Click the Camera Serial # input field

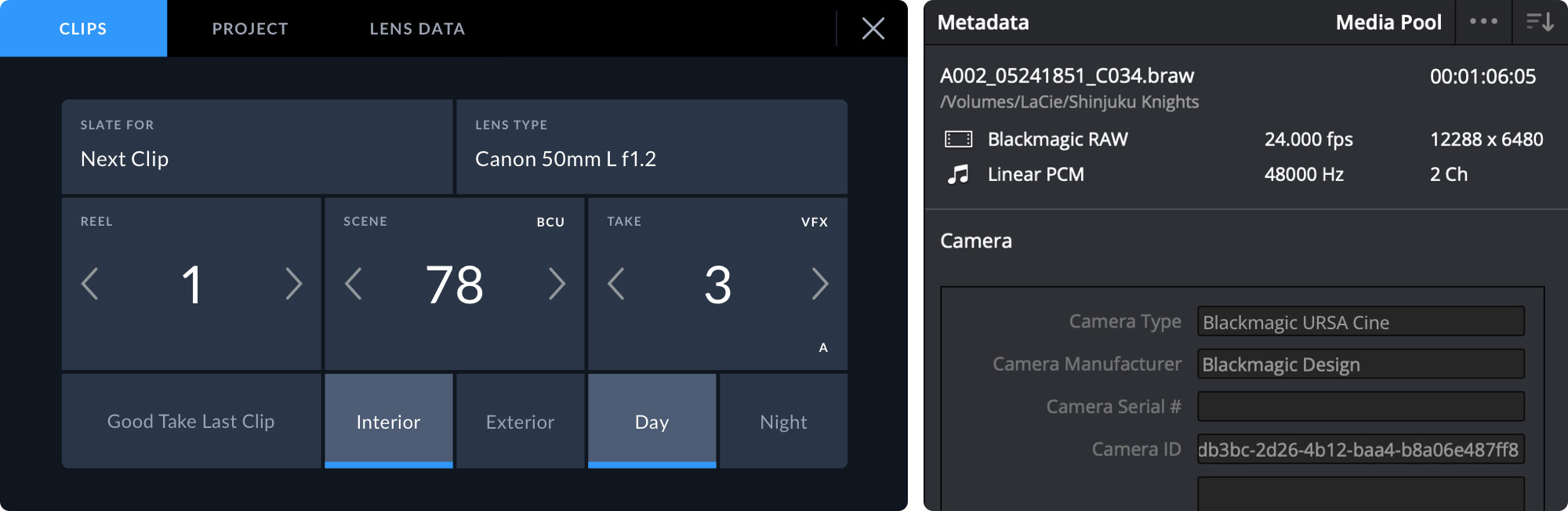[x=1361, y=407]
